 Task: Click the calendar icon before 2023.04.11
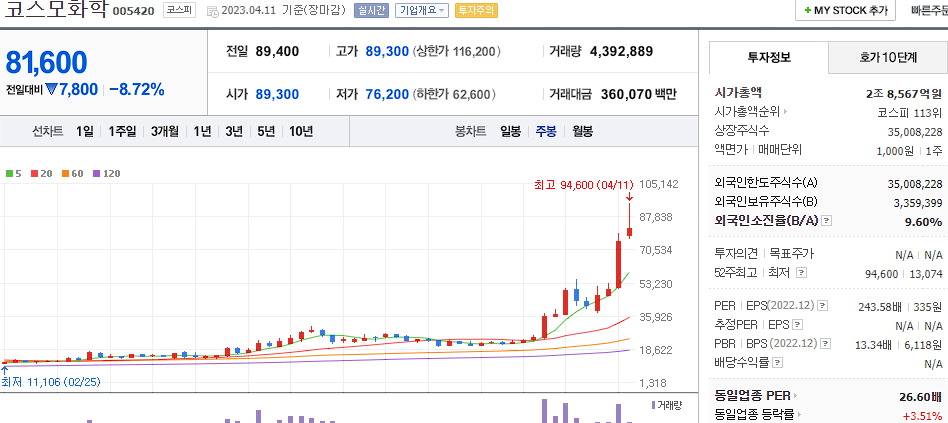click(212, 11)
